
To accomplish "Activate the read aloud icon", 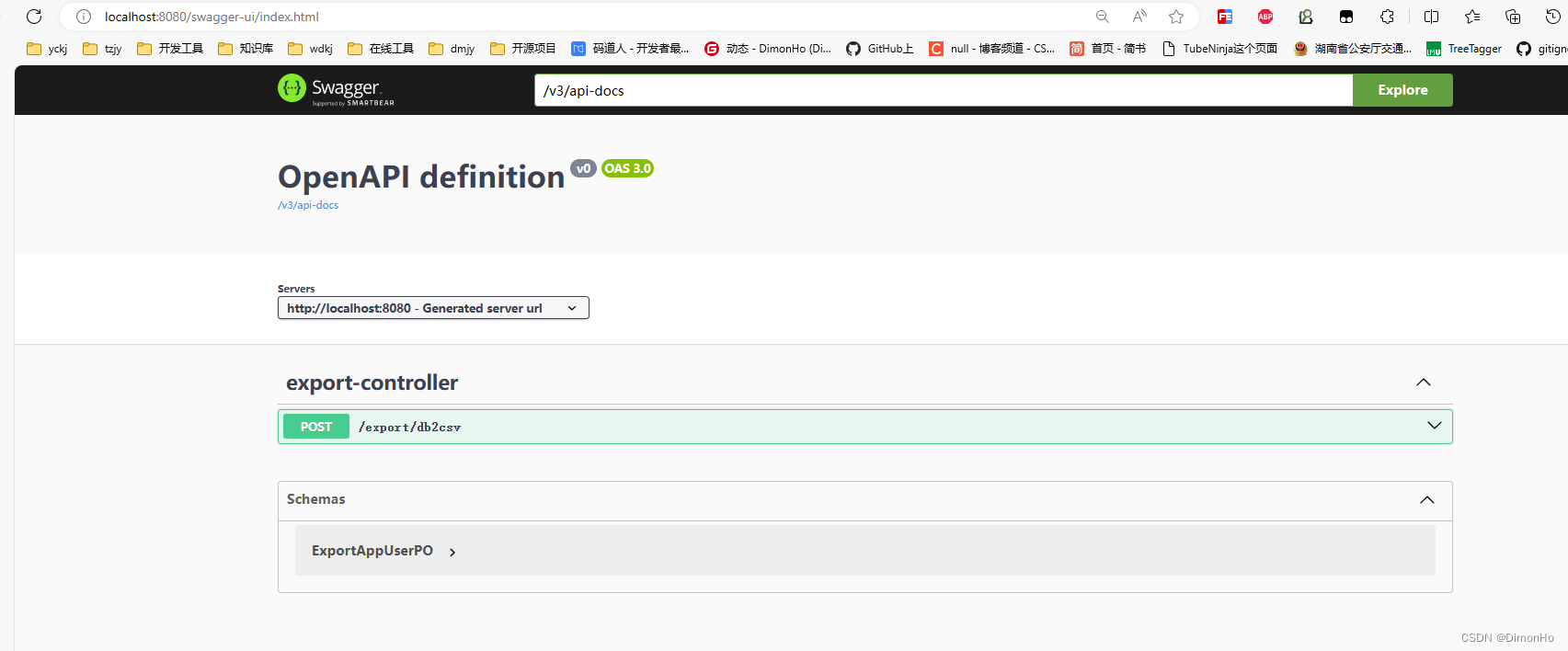I will click(x=1139, y=17).
